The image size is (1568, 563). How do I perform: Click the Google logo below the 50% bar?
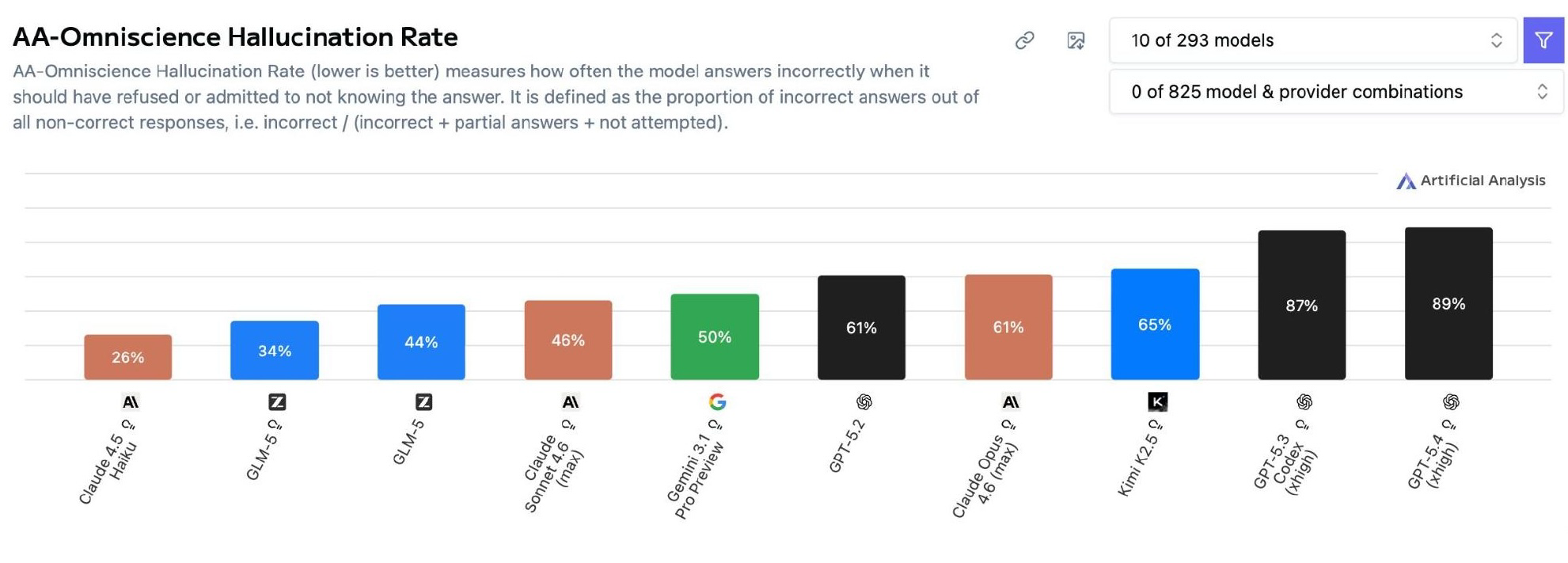(x=717, y=402)
